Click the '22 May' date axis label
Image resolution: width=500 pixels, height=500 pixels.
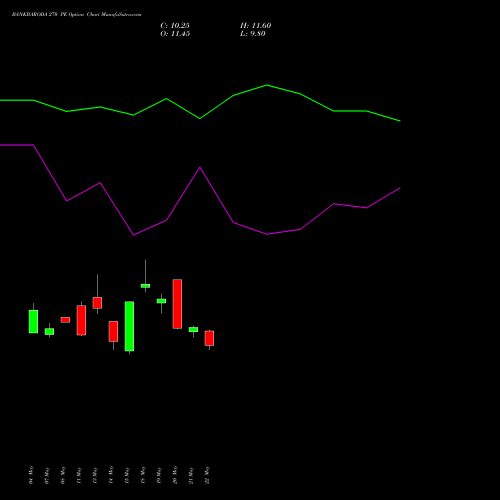(207, 475)
